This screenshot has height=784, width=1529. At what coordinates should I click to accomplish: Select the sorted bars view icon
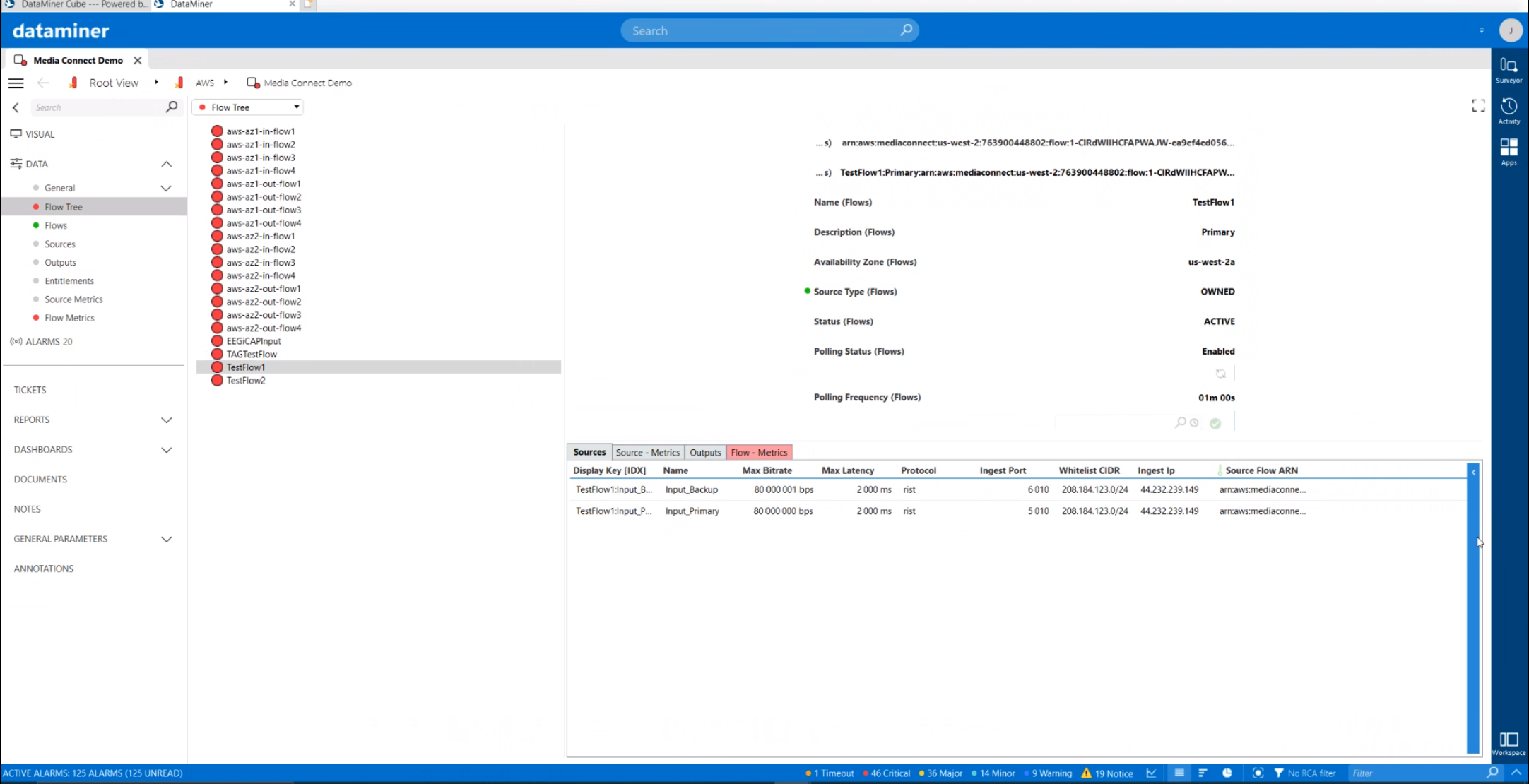coord(1203,773)
